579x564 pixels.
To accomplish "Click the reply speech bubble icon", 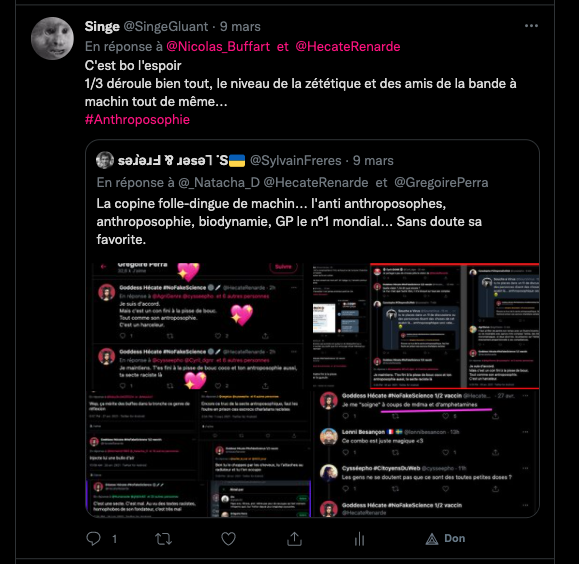I will click(x=93, y=539).
